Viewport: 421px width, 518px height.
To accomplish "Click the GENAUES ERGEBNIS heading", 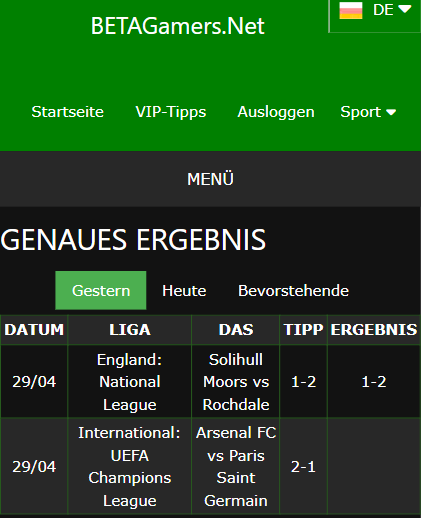I will tap(133, 239).
